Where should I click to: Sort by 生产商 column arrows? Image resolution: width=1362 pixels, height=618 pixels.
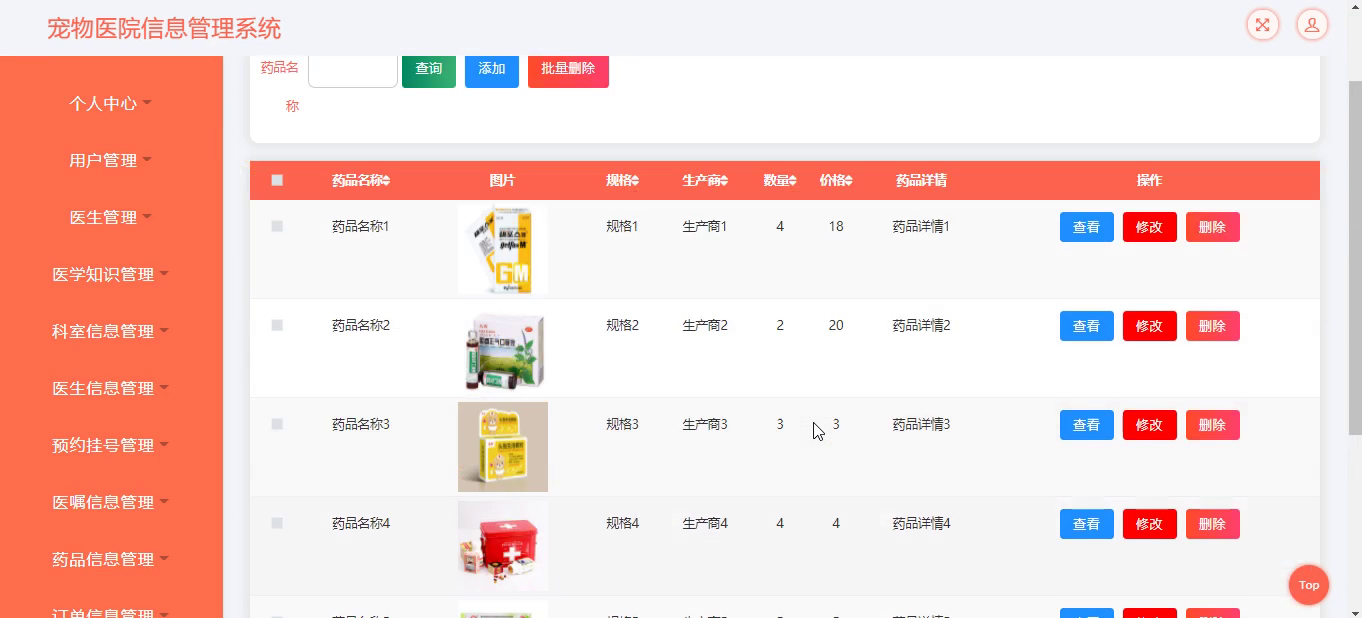pyautogui.click(x=724, y=181)
